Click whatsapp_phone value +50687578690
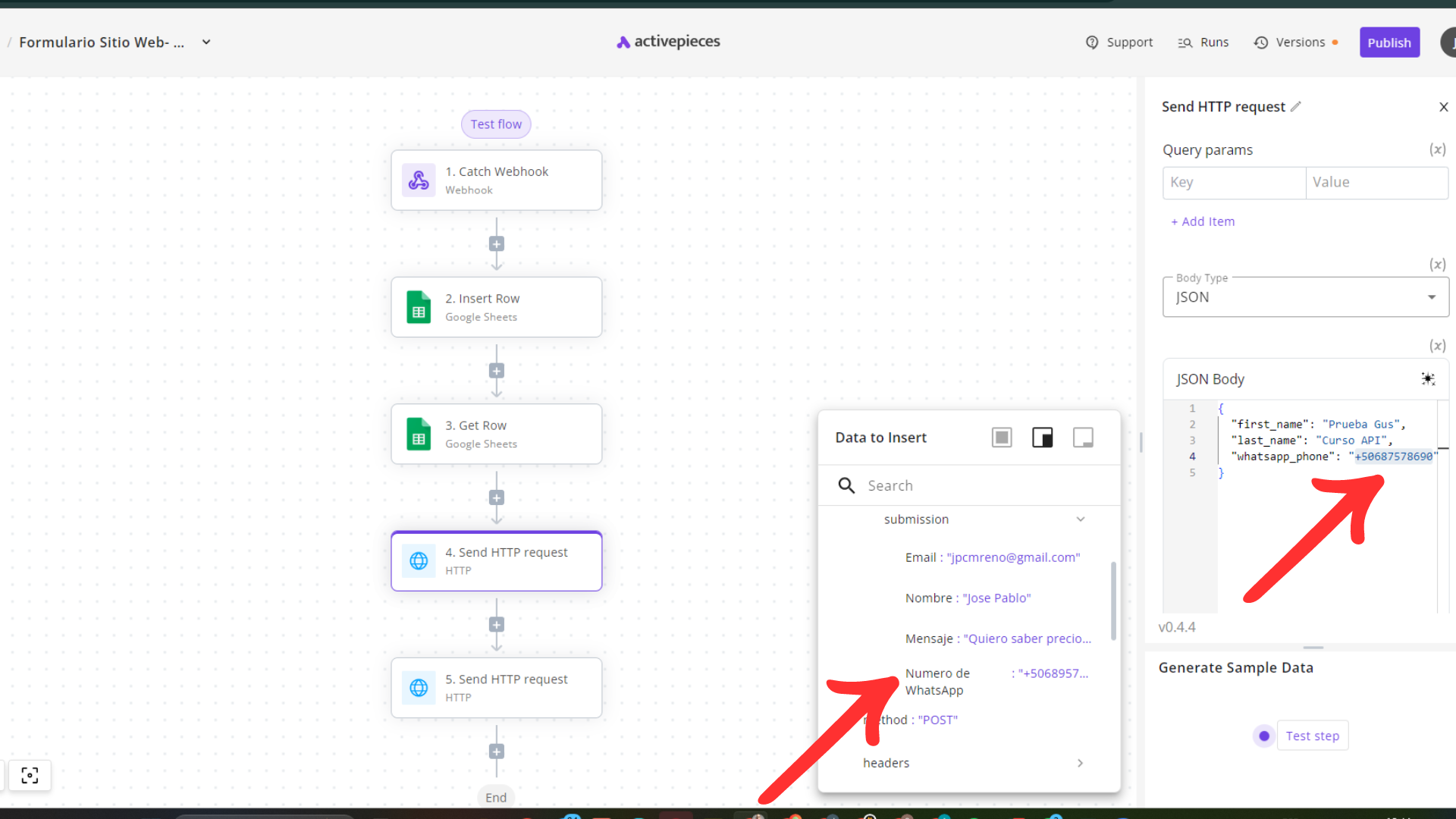The width and height of the screenshot is (1456, 819). point(1394,457)
